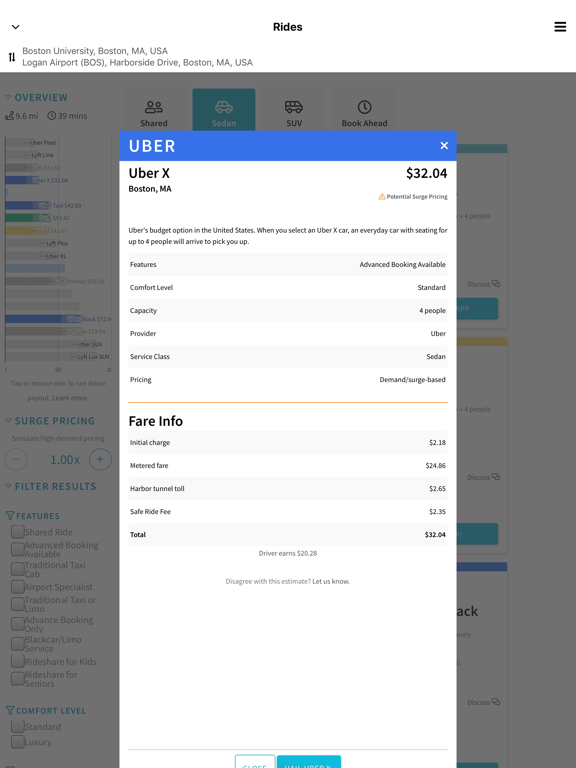Open the hamburger menu icon
Viewport: 576px width, 768px height.
560,27
